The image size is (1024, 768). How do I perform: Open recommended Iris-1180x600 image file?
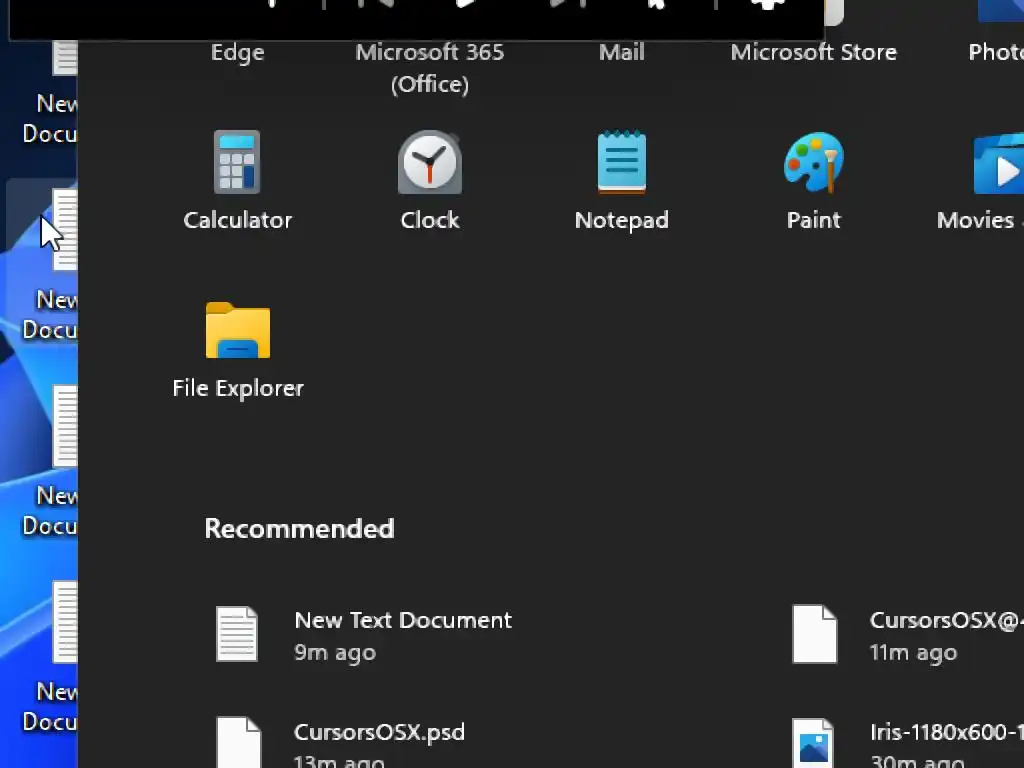tap(906, 743)
